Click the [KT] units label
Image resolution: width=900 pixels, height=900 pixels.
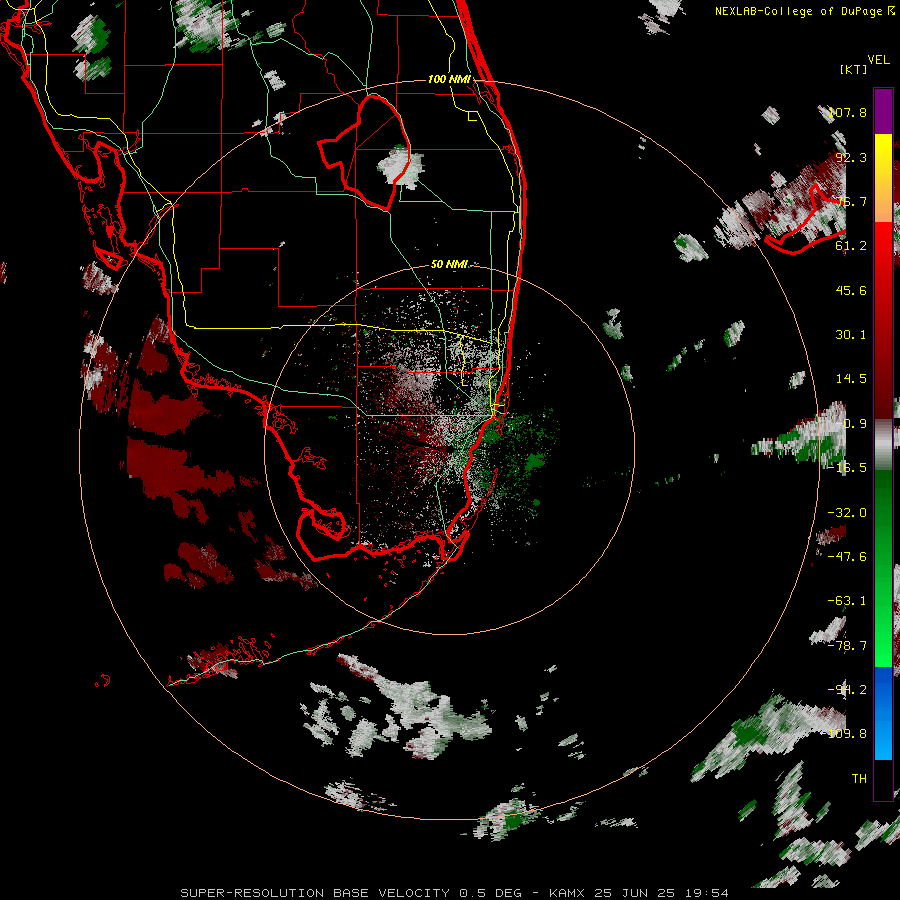tap(853, 69)
